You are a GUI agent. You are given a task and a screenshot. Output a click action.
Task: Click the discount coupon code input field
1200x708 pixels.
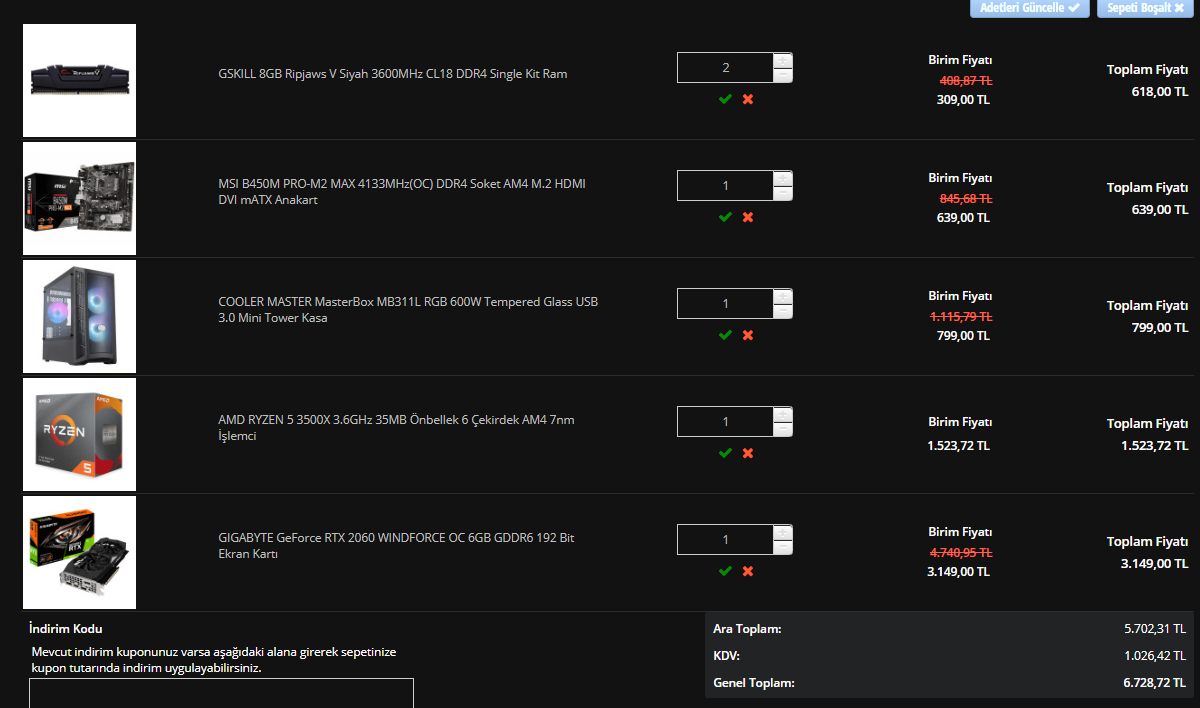point(221,693)
